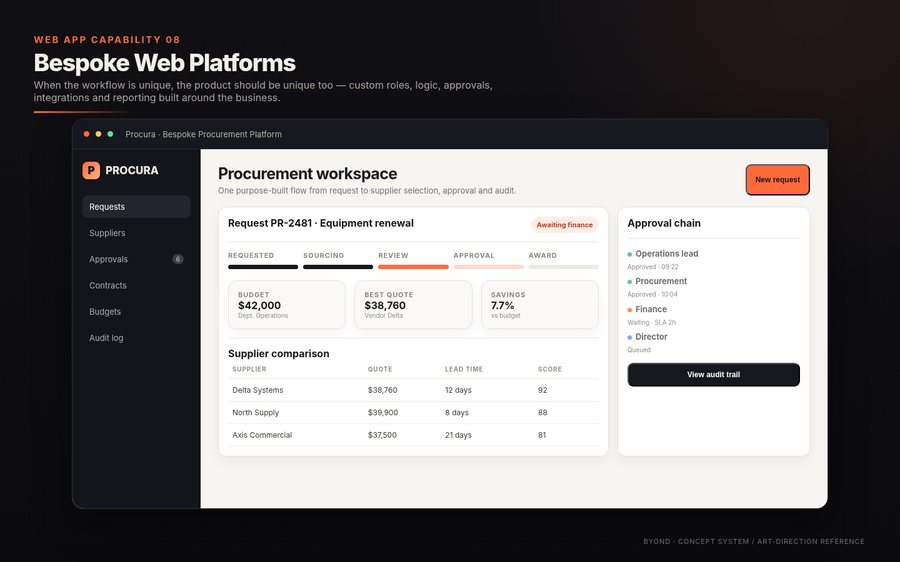Select the Delta Systems supplier row

point(413,390)
